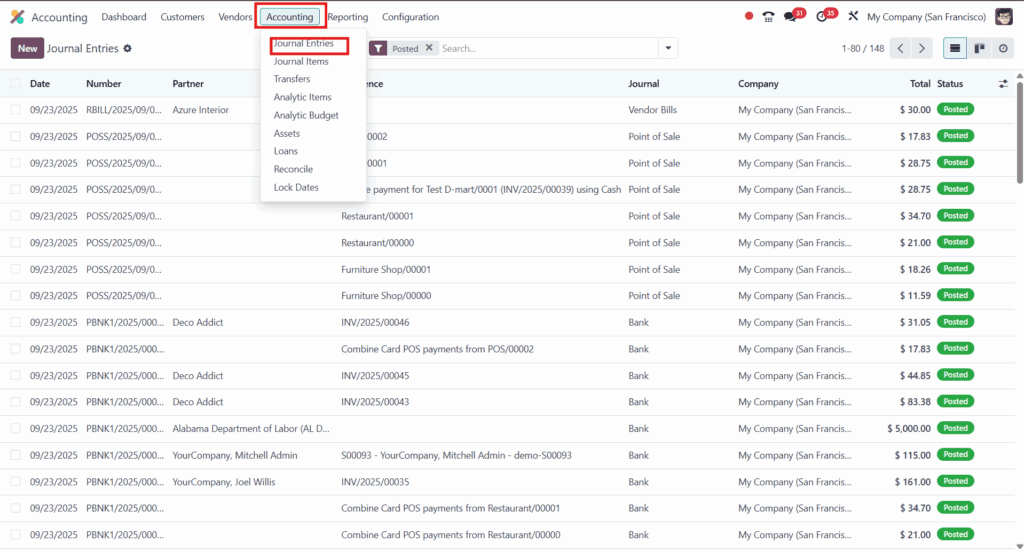This screenshot has width=1024, height=551.
Task: Choose Journal Items from Accounting menu
Action: coord(301,62)
